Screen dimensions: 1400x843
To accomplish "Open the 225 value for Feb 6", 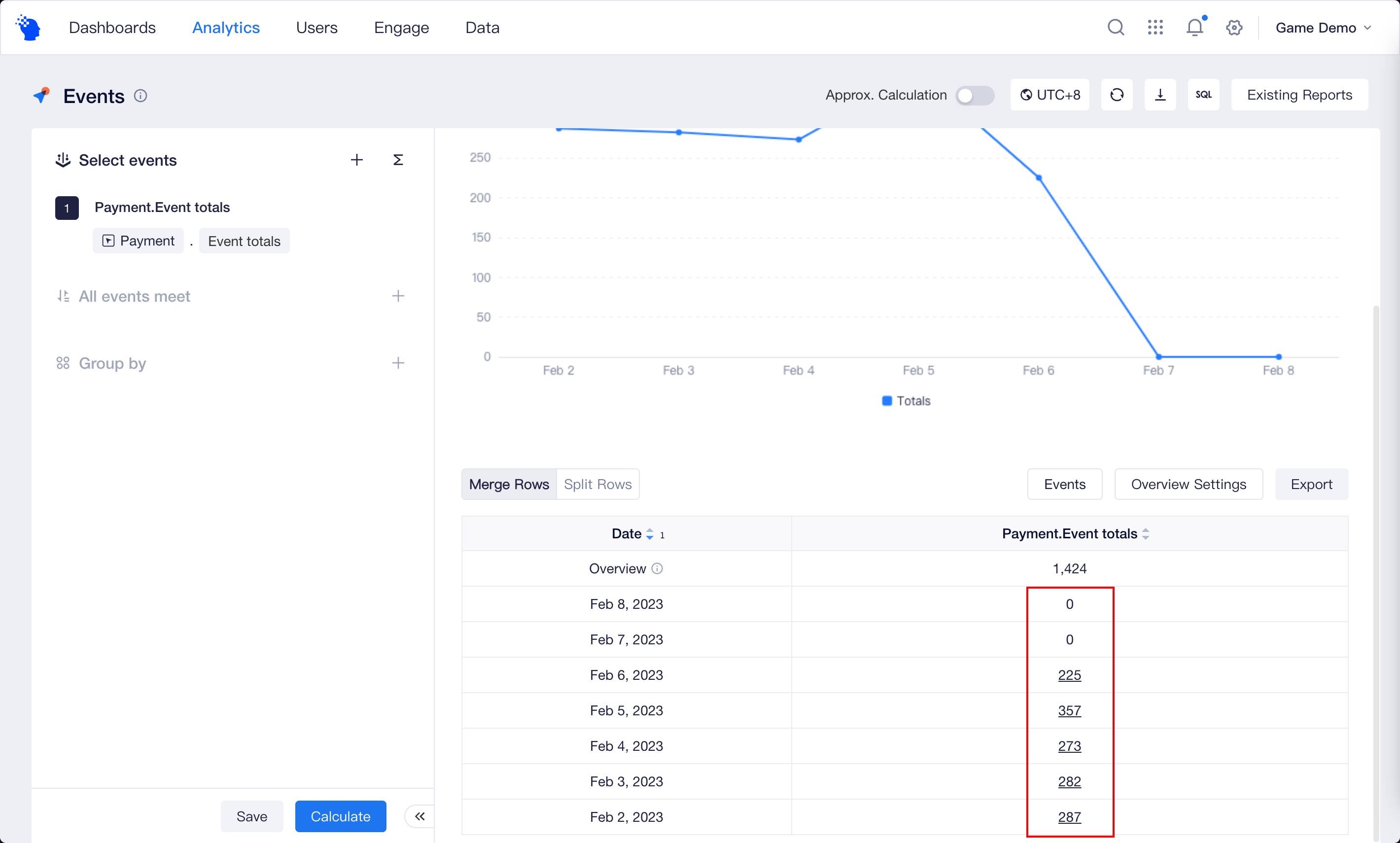I will (x=1069, y=675).
